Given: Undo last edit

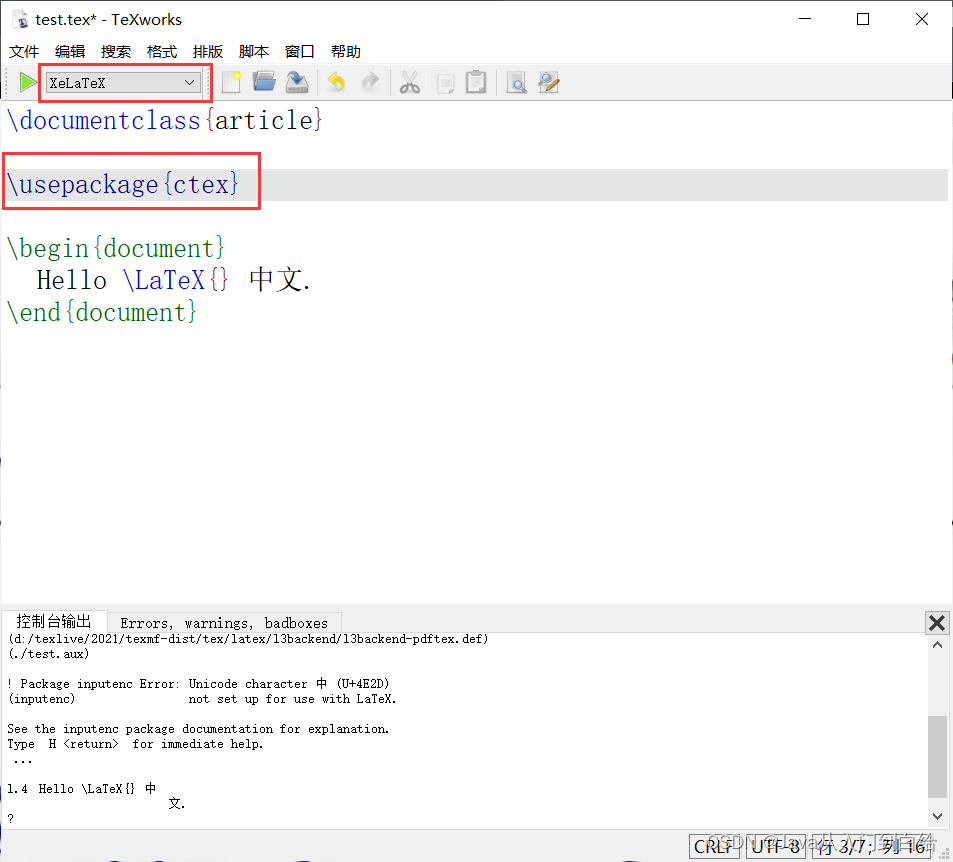Looking at the screenshot, I should [x=337, y=82].
